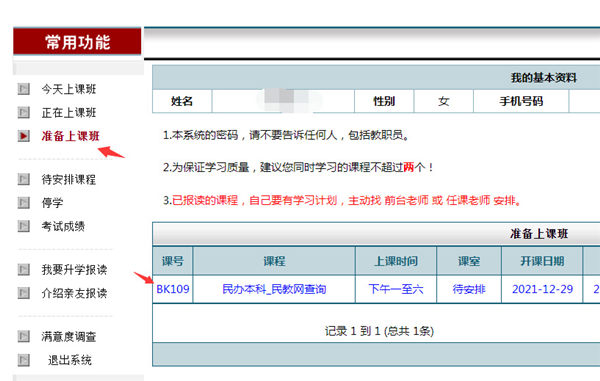The image size is (600, 381).
Task: Click the 姓名 label cell
Action: click(182, 101)
